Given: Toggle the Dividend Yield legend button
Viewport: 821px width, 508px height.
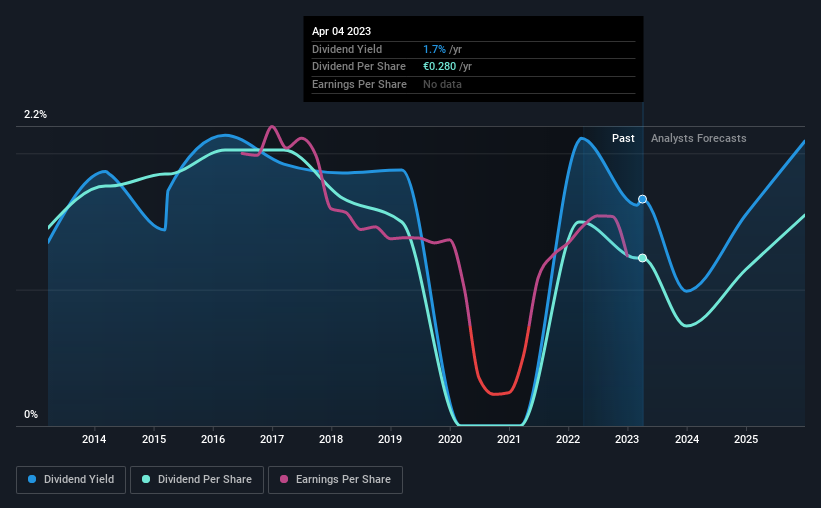Looking at the screenshot, I should [x=71, y=480].
